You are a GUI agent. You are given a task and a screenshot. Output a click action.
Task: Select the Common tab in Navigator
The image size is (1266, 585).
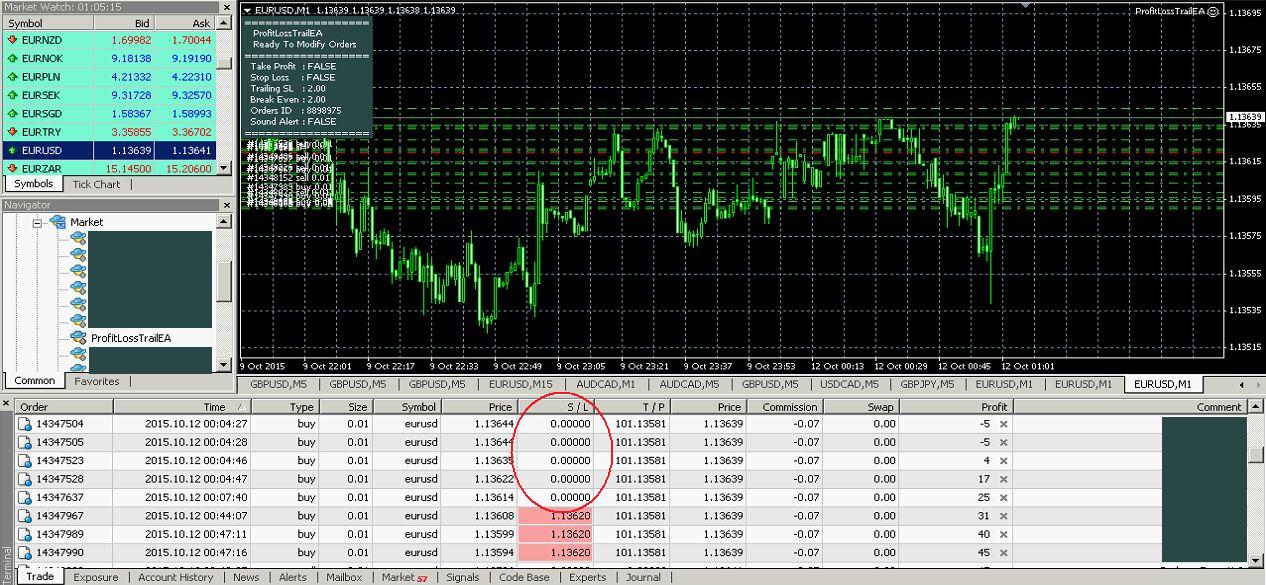coord(35,381)
